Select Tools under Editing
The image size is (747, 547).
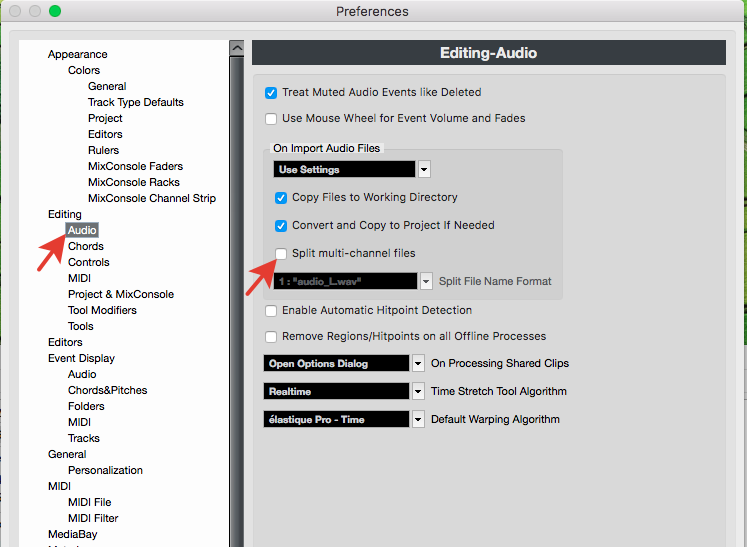(81, 326)
